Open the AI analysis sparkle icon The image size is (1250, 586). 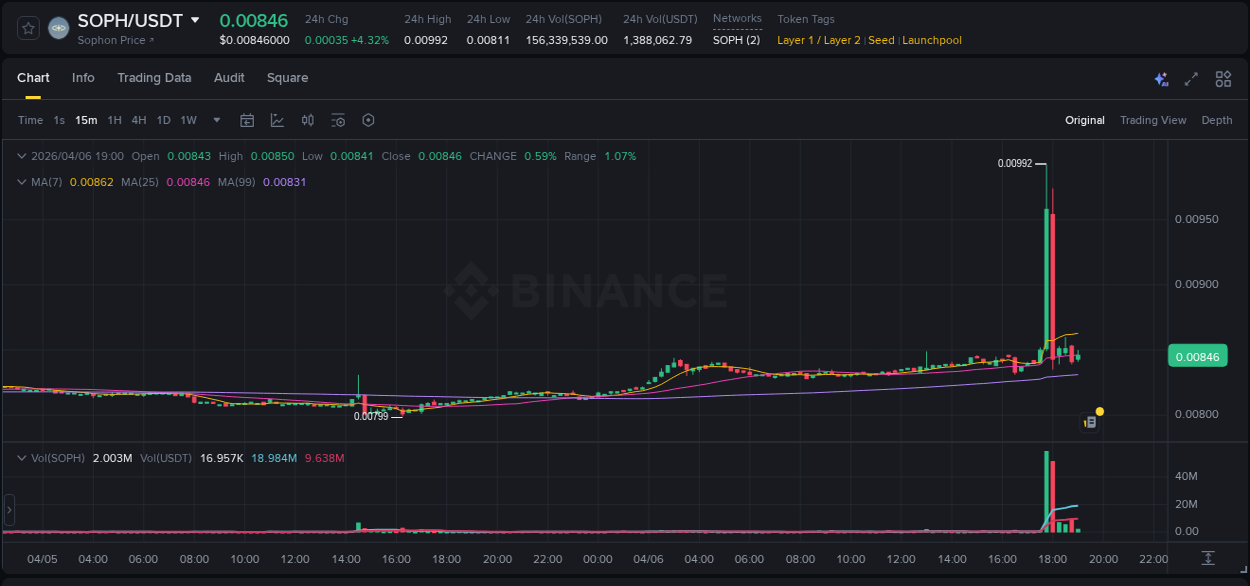1161,79
